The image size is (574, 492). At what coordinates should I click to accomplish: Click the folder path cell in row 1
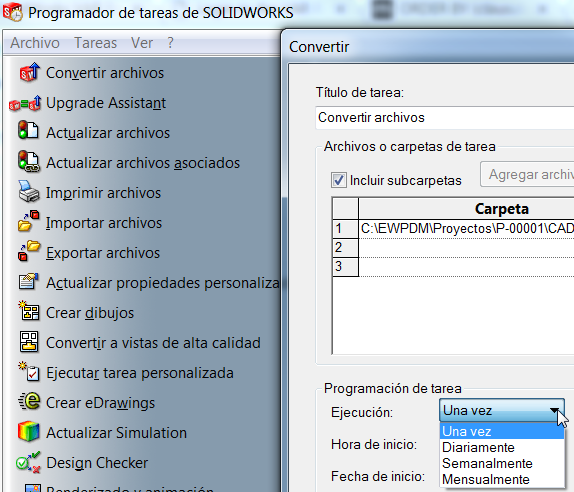coord(466,228)
